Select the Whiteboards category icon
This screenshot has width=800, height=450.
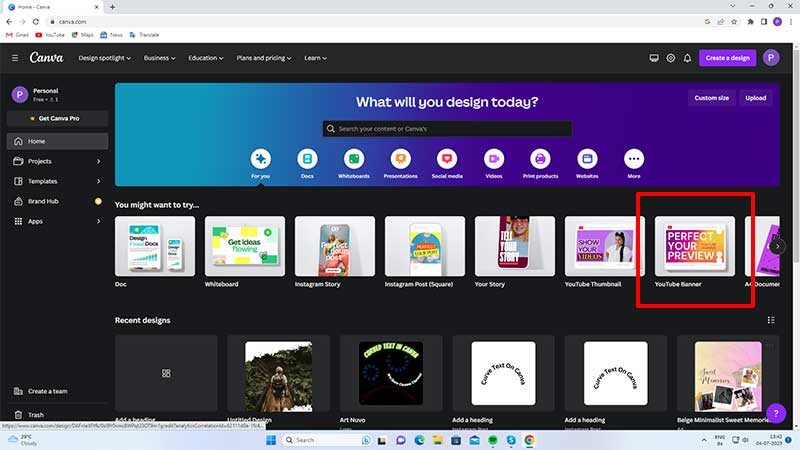pos(354,159)
